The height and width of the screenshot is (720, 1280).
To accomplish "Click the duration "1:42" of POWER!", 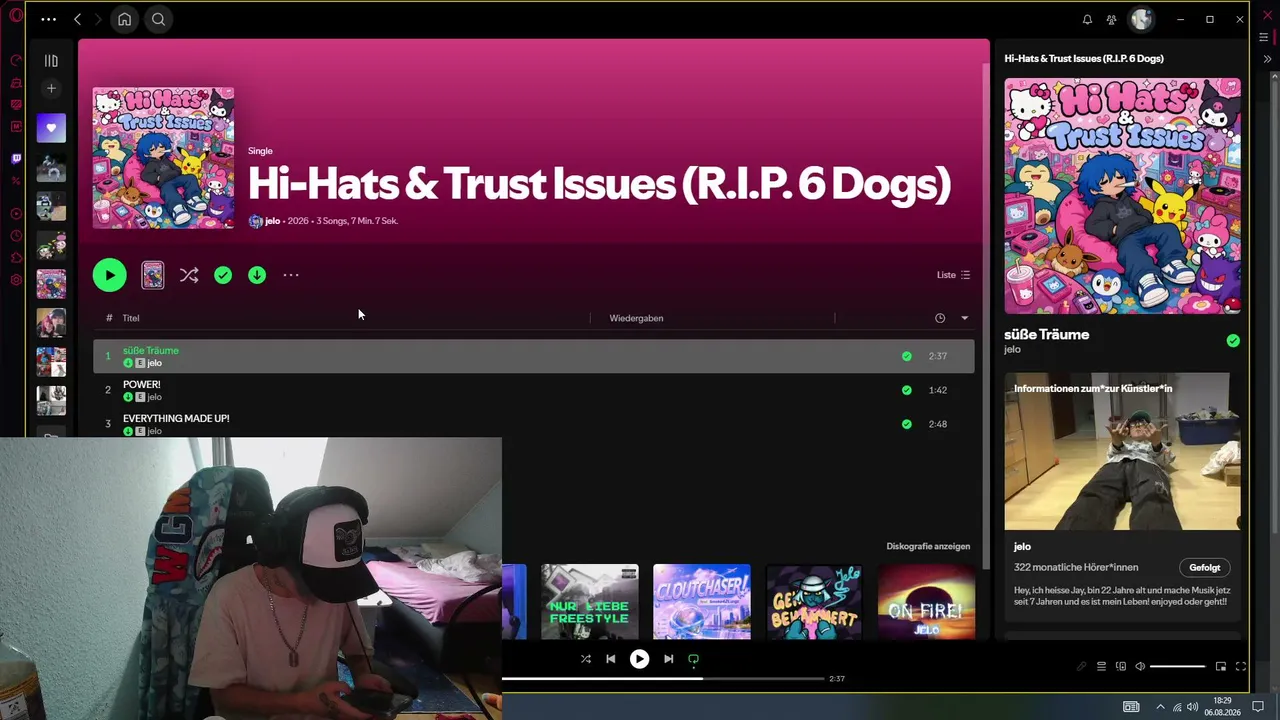I will 937,390.
